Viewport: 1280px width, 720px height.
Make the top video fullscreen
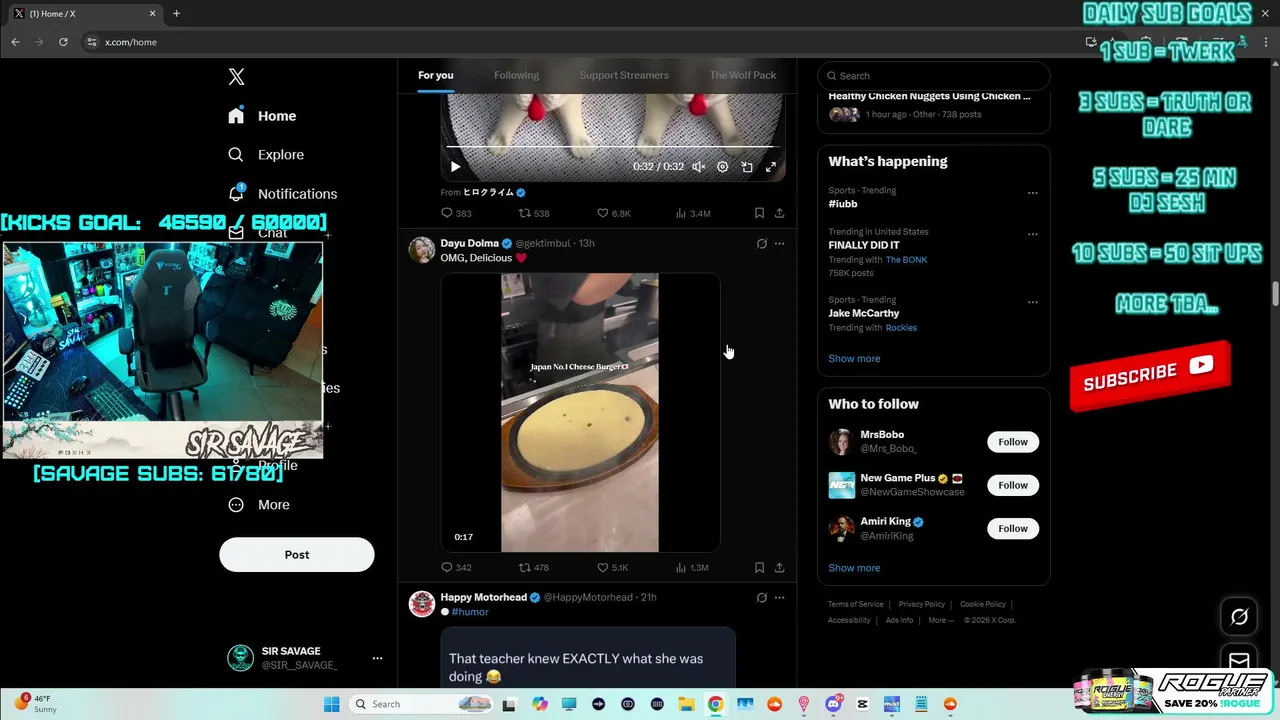click(771, 167)
